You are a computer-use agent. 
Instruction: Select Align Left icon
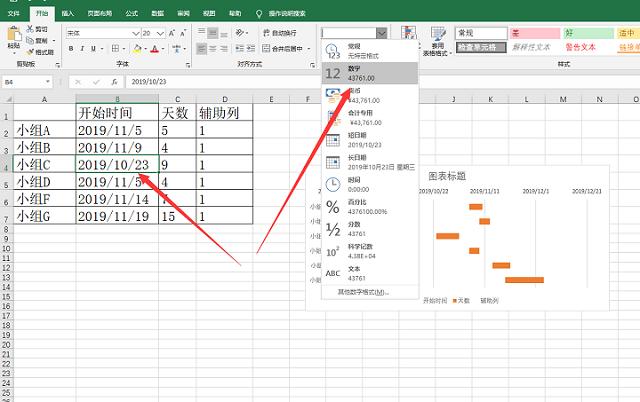pos(201,49)
